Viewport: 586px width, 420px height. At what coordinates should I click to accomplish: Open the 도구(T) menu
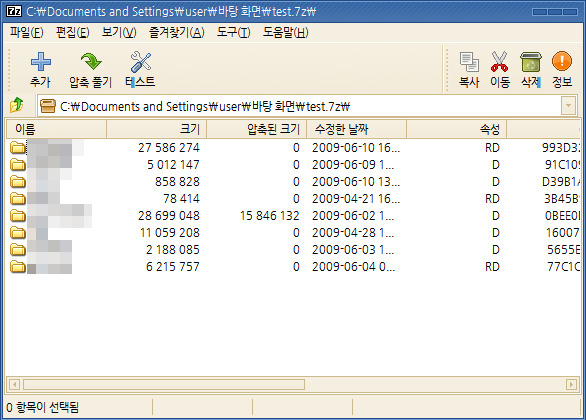pyautogui.click(x=234, y=33)
